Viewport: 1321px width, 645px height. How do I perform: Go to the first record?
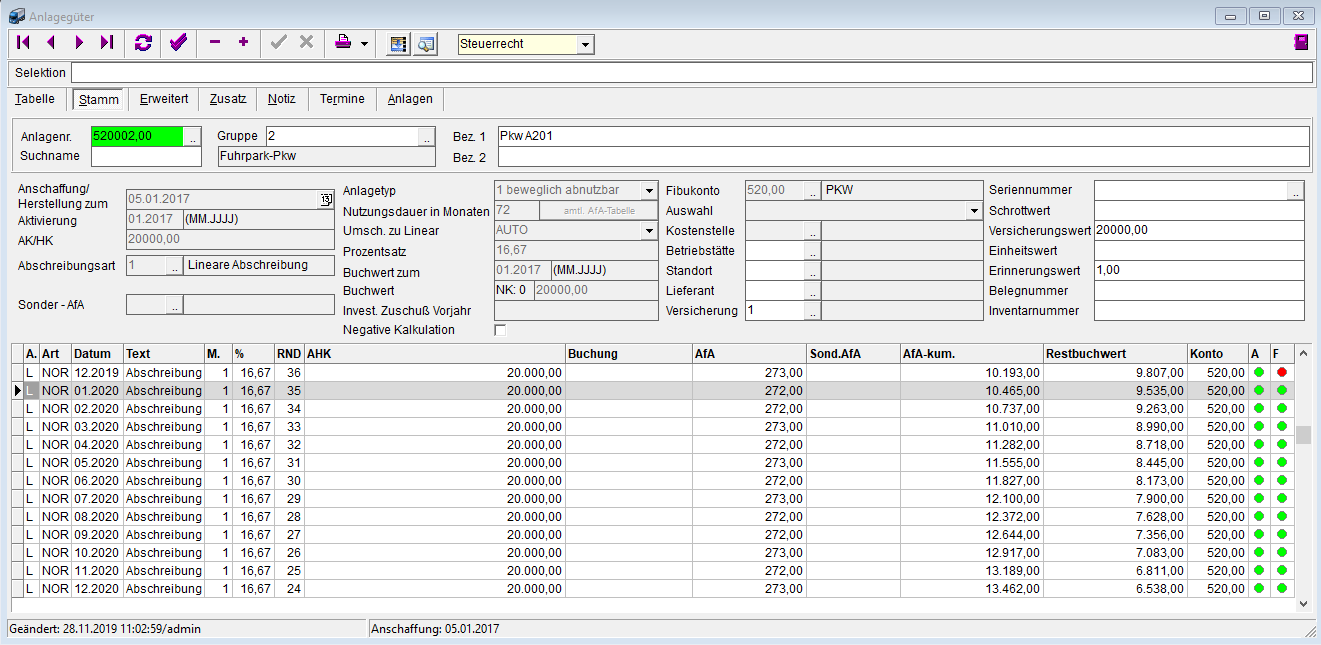23,43
